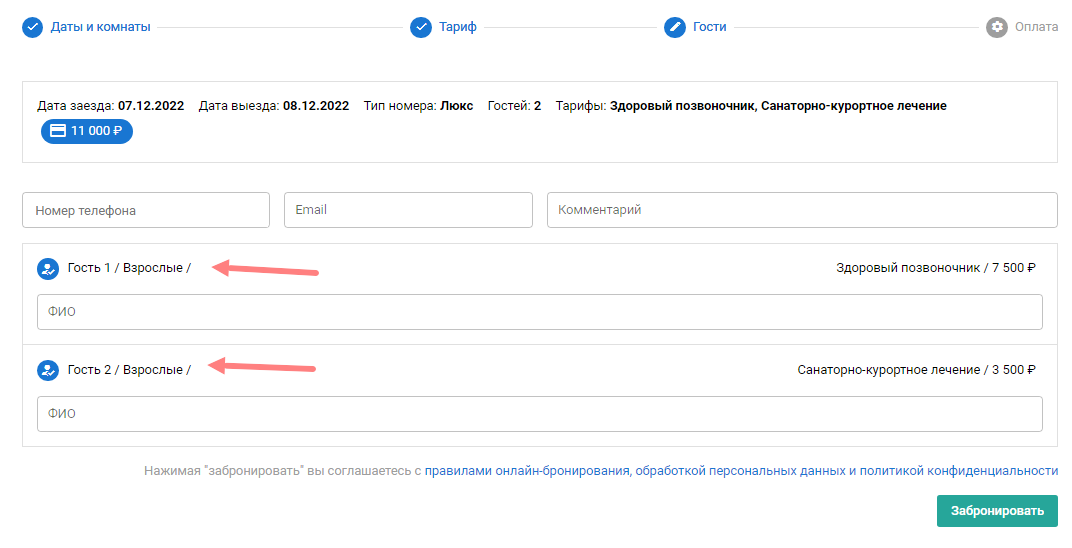Open the Оплата step label
This screenshot has width=1072, height=548.
pos(1036,27)
